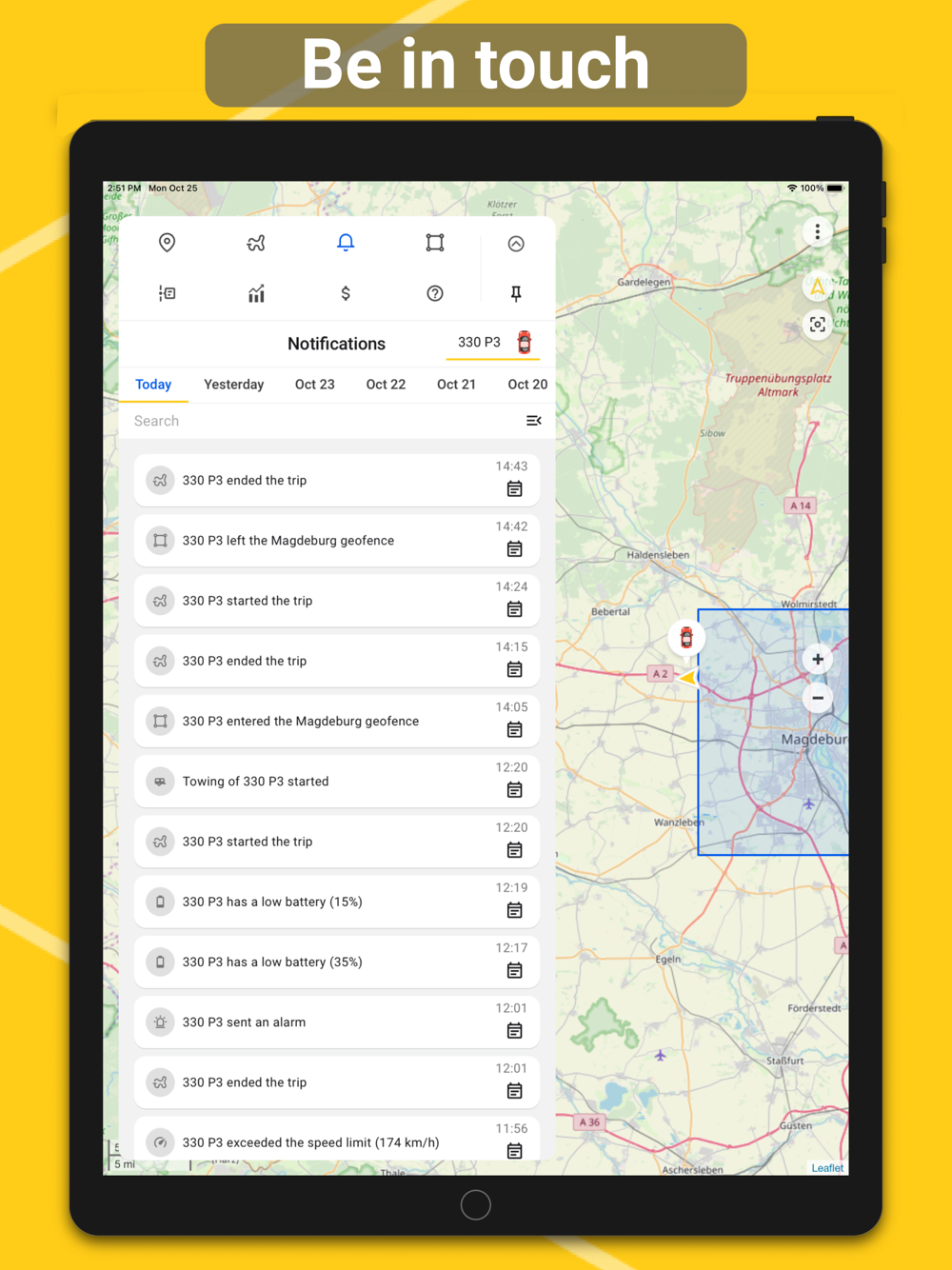Center map with the focus target icon
This screenshot has height=1270, width=952.
coord(817,325)
